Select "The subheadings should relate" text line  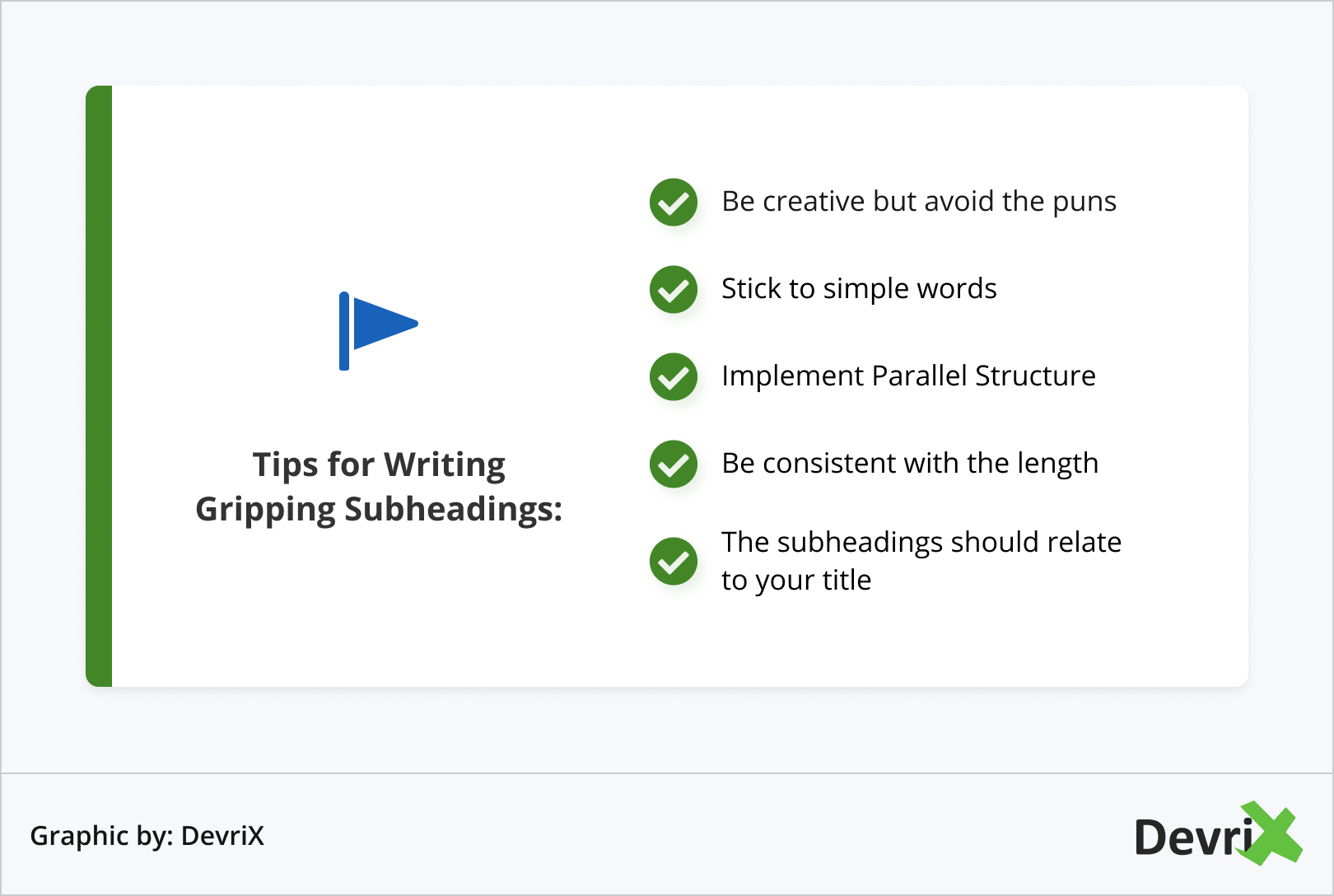coord(921,543)
